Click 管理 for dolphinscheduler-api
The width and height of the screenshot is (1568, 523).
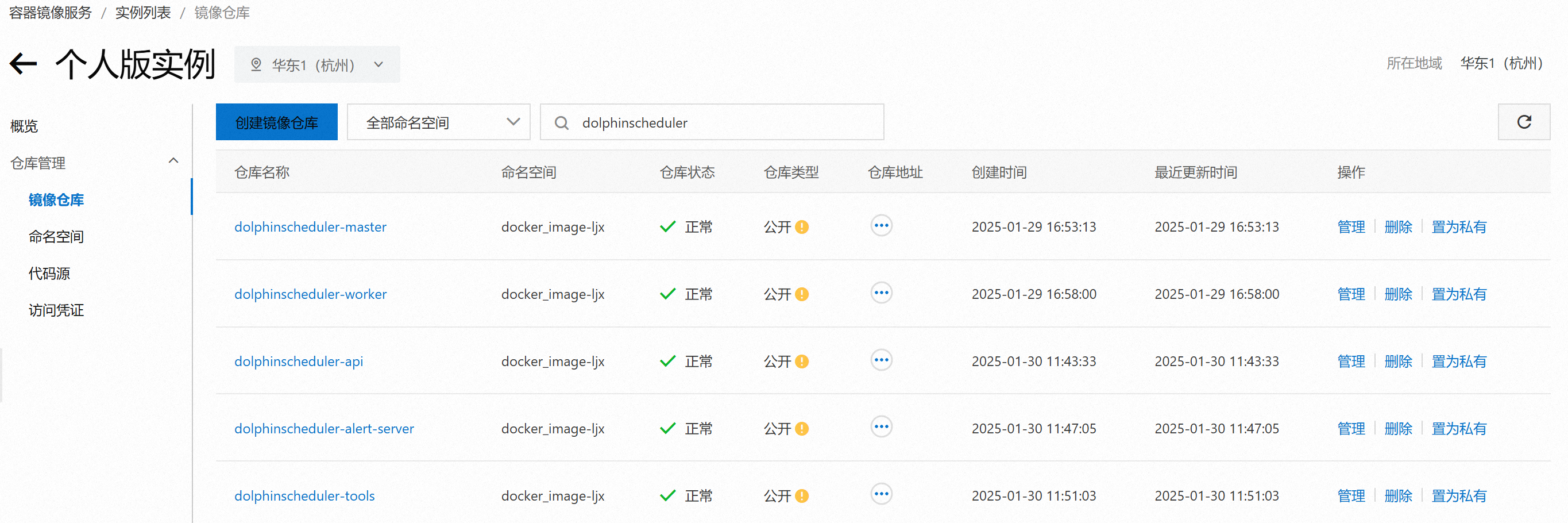click(1351, 362)
